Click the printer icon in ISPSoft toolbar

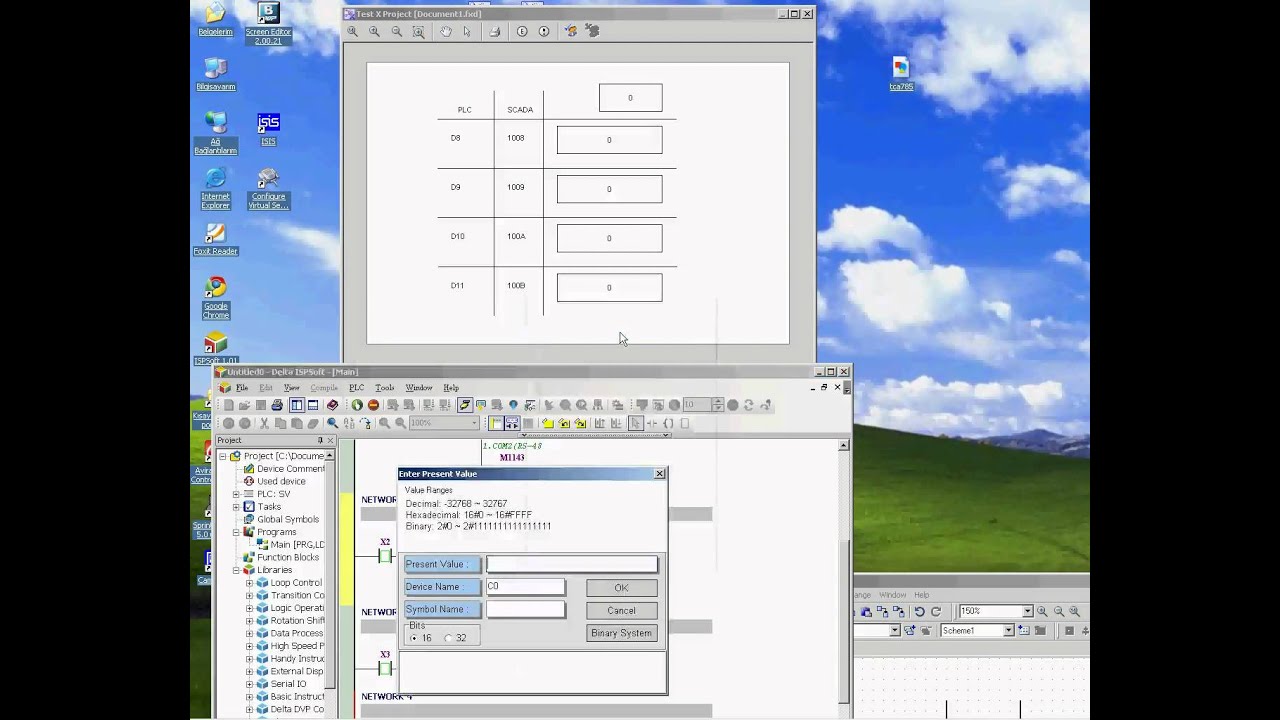coord(277,405)
